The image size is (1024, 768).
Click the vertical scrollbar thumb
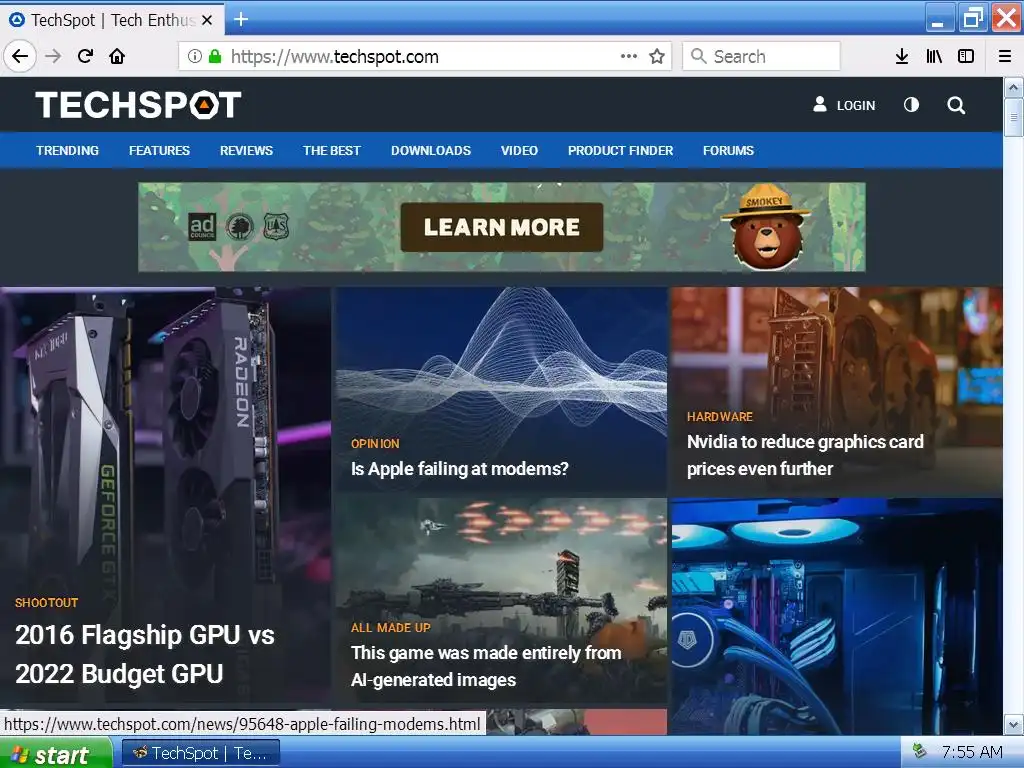point(1013,118)
